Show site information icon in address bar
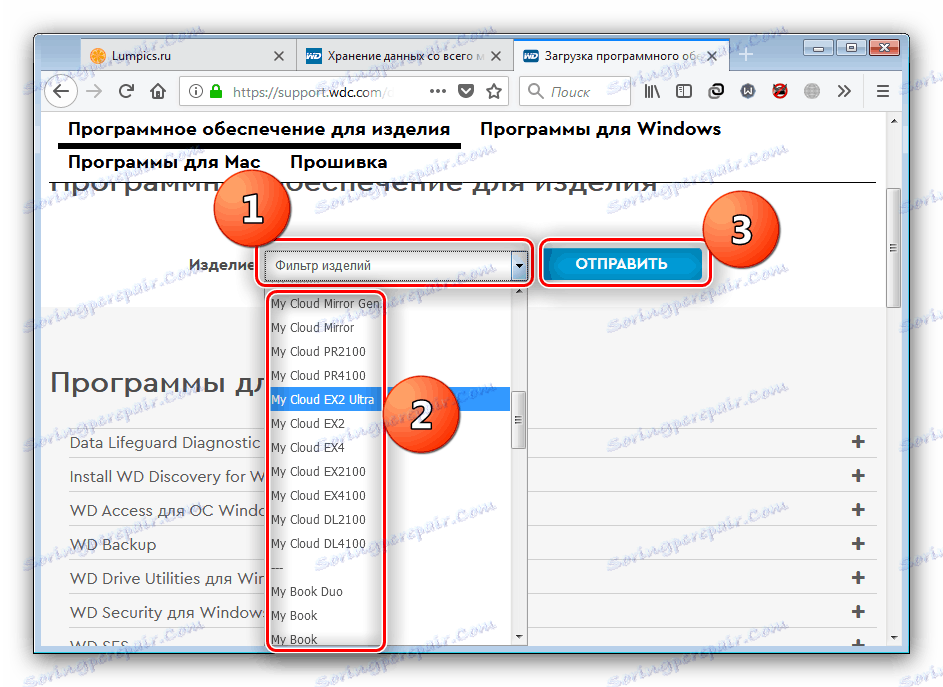The image size is (943, 687). click(x=195, y=91)
